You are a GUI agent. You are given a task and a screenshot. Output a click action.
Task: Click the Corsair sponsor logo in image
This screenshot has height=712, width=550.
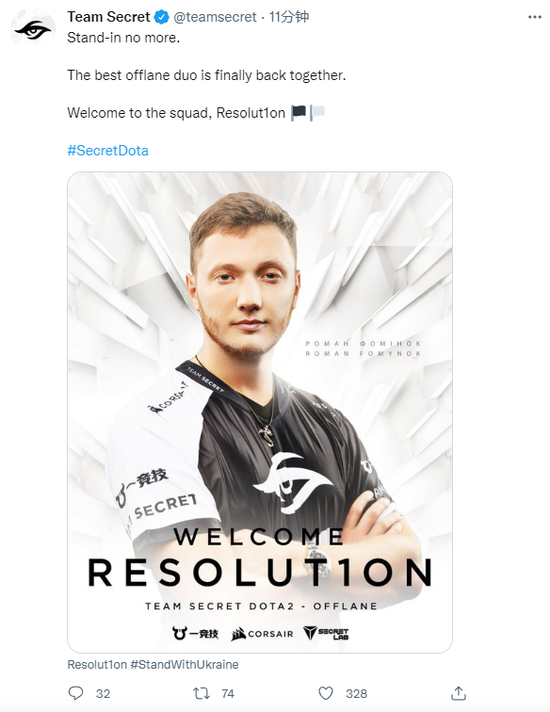click(x=262, y=633)
